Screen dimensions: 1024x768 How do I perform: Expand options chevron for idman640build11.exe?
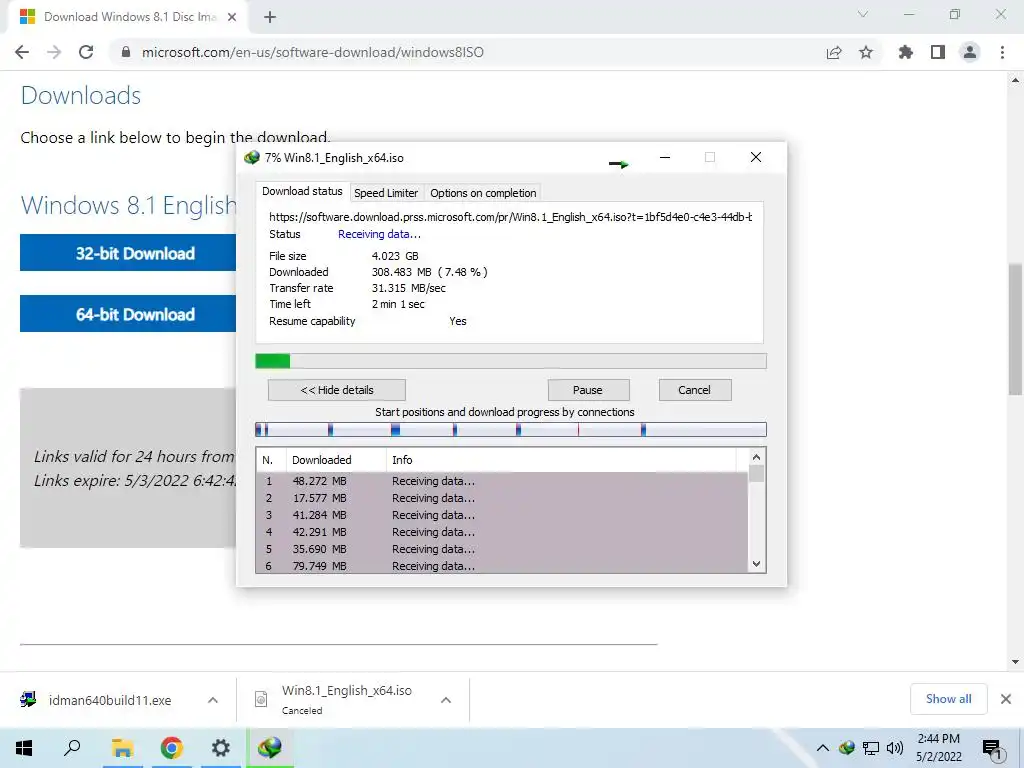coord(213,700)
